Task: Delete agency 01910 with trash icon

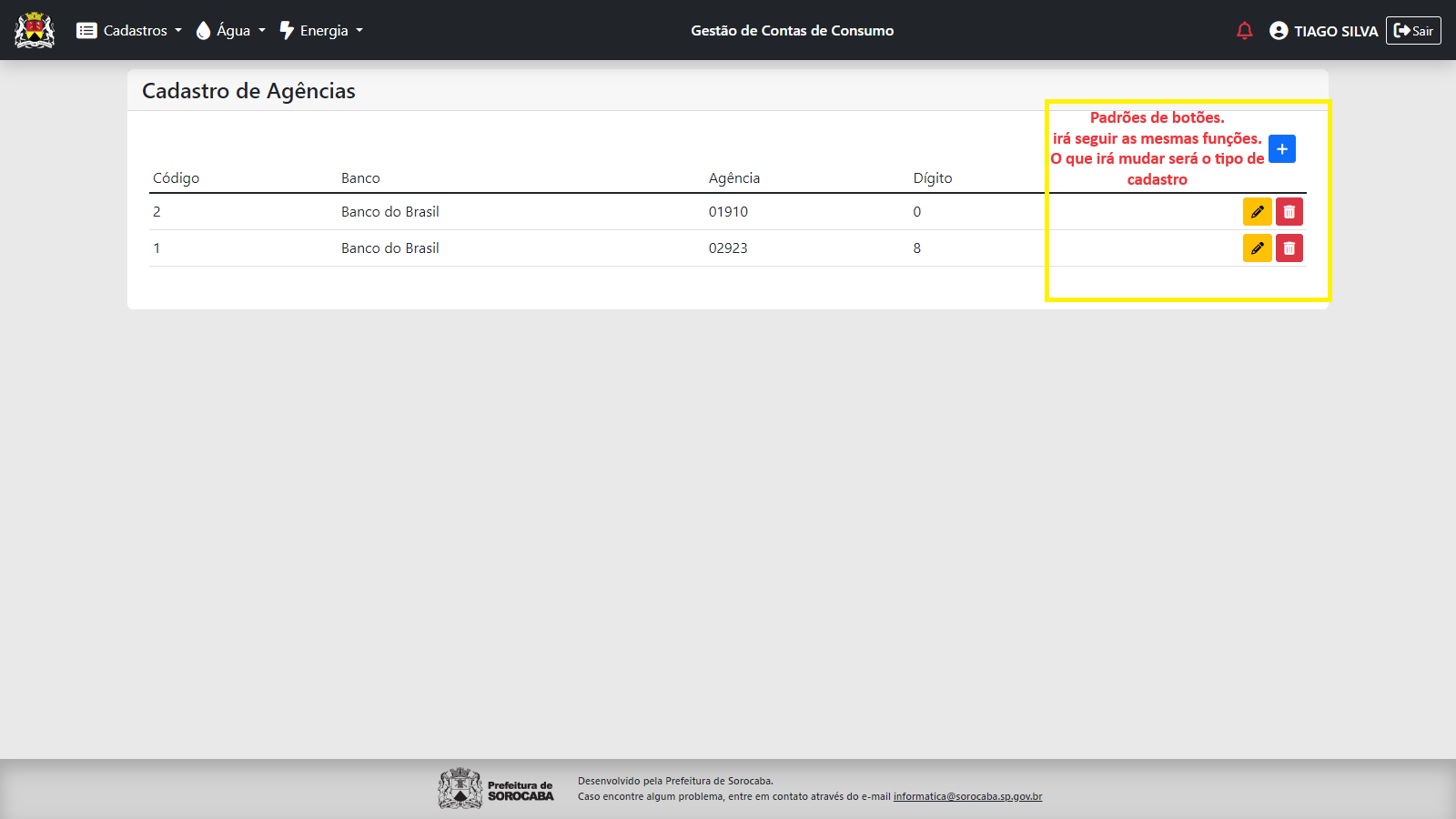Action: (x=1289, y=212)
